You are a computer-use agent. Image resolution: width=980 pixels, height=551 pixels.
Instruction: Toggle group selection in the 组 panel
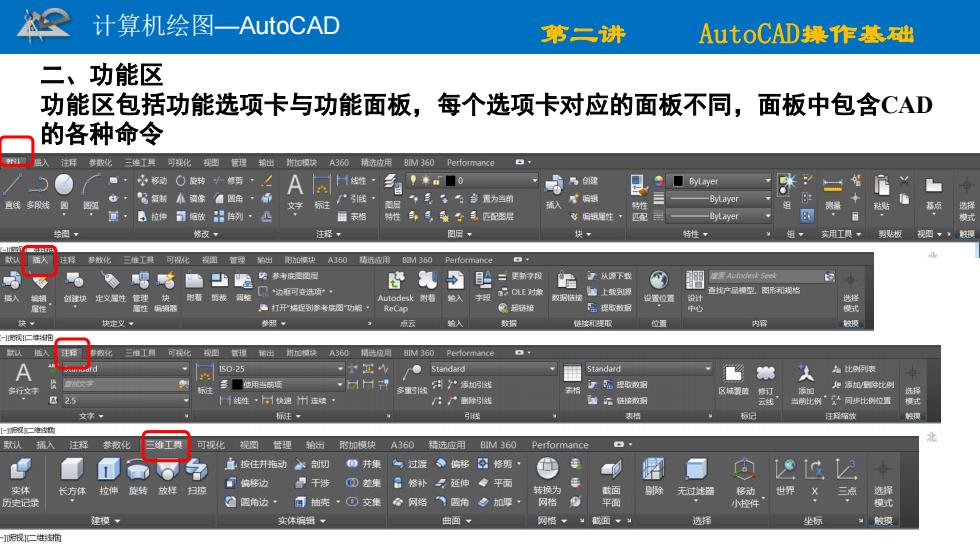click(808, 216)
